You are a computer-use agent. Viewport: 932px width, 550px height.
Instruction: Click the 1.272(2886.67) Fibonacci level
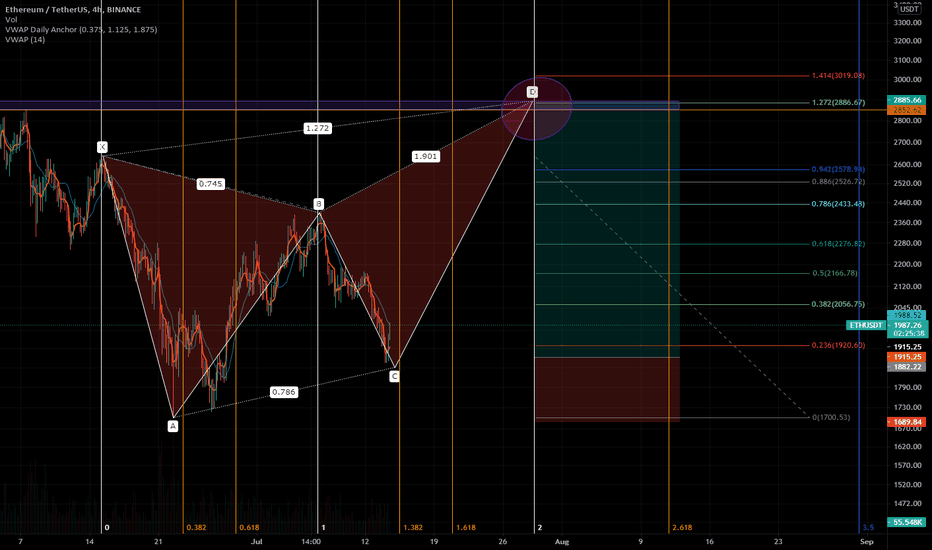pos(838,102)
